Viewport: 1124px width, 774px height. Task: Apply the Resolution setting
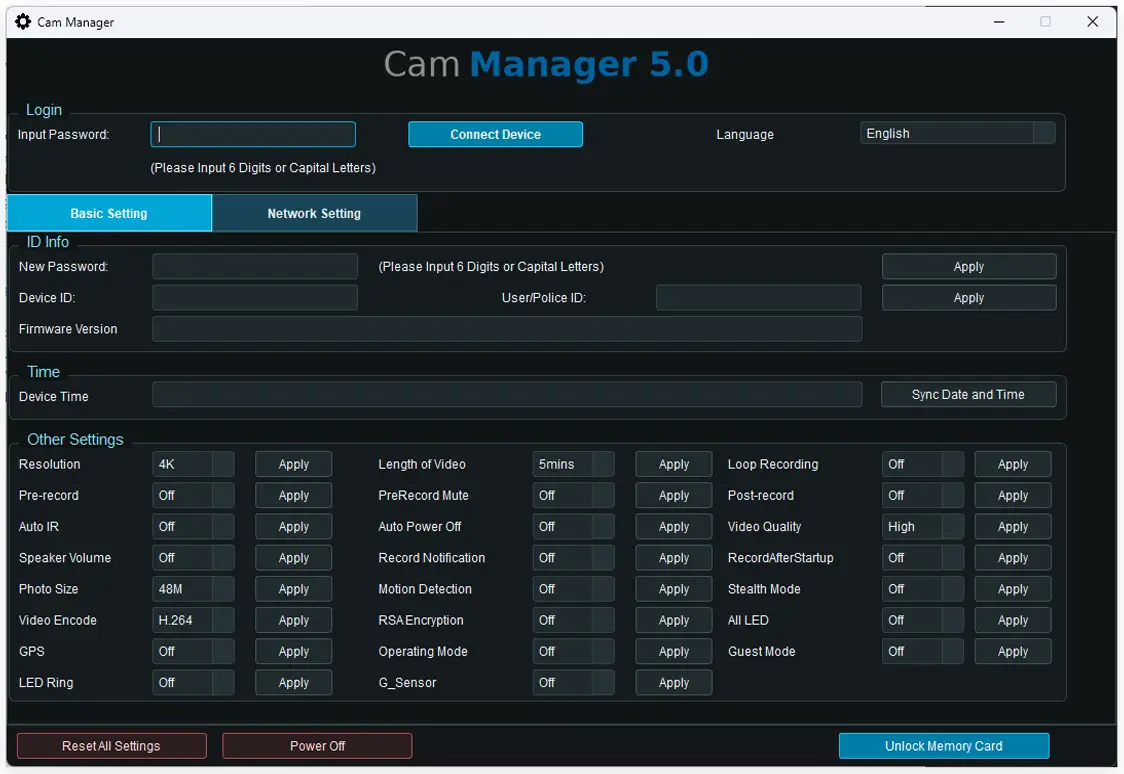(x=294, y=464)
